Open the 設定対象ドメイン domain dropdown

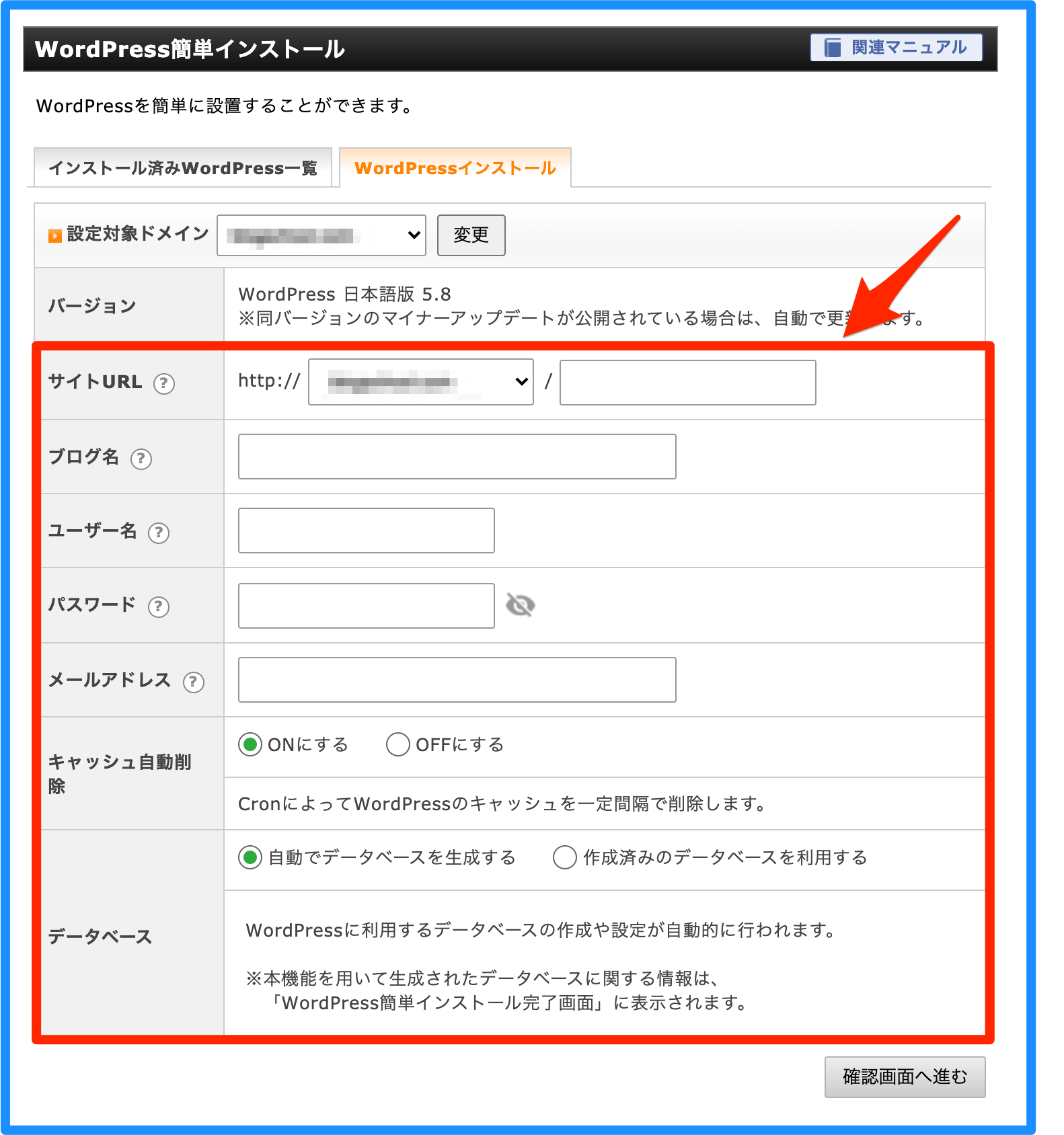(x=321, y=235)
